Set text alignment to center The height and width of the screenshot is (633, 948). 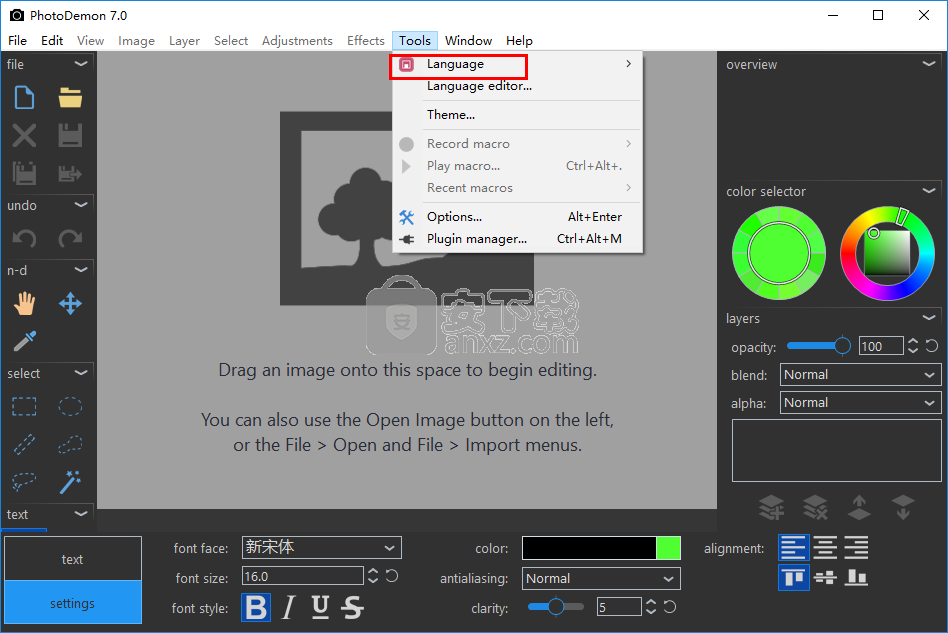pos(825,548)
